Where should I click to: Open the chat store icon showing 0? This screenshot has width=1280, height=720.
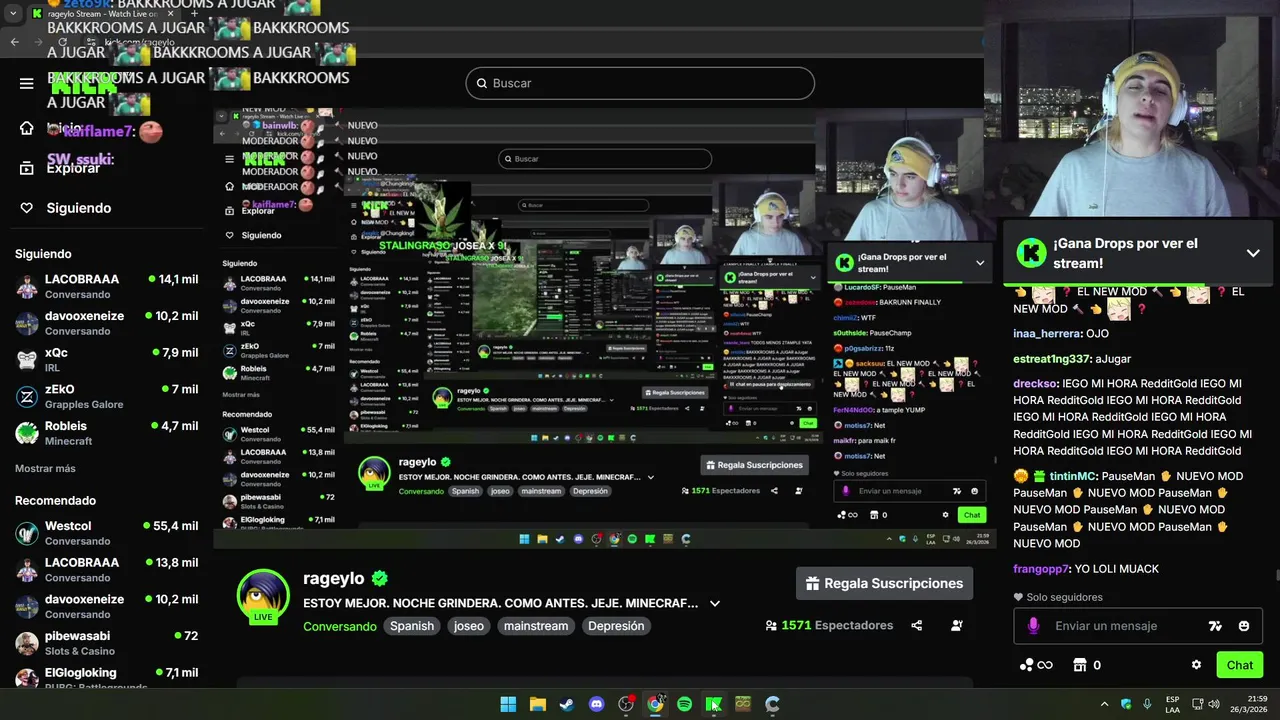[1087, 665]
